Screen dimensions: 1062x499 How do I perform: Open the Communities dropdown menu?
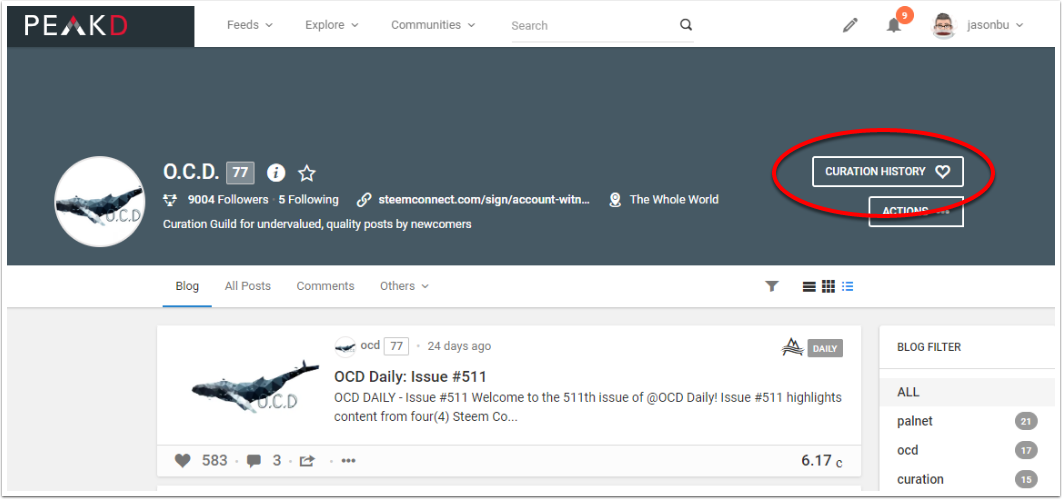coord(433,25)
